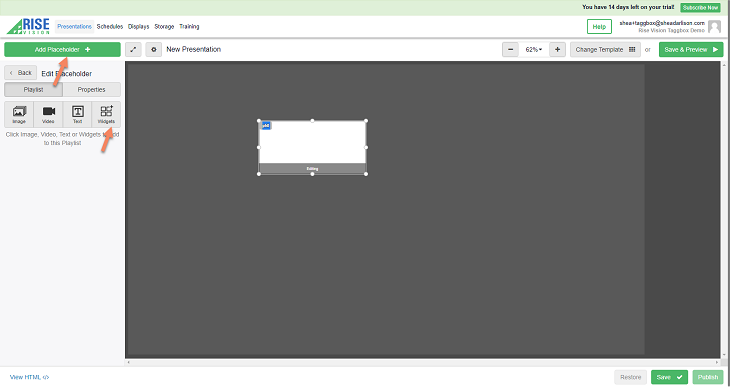Click View HTML link
Viewport: 730px width, 387px height.
coord(29,377)
